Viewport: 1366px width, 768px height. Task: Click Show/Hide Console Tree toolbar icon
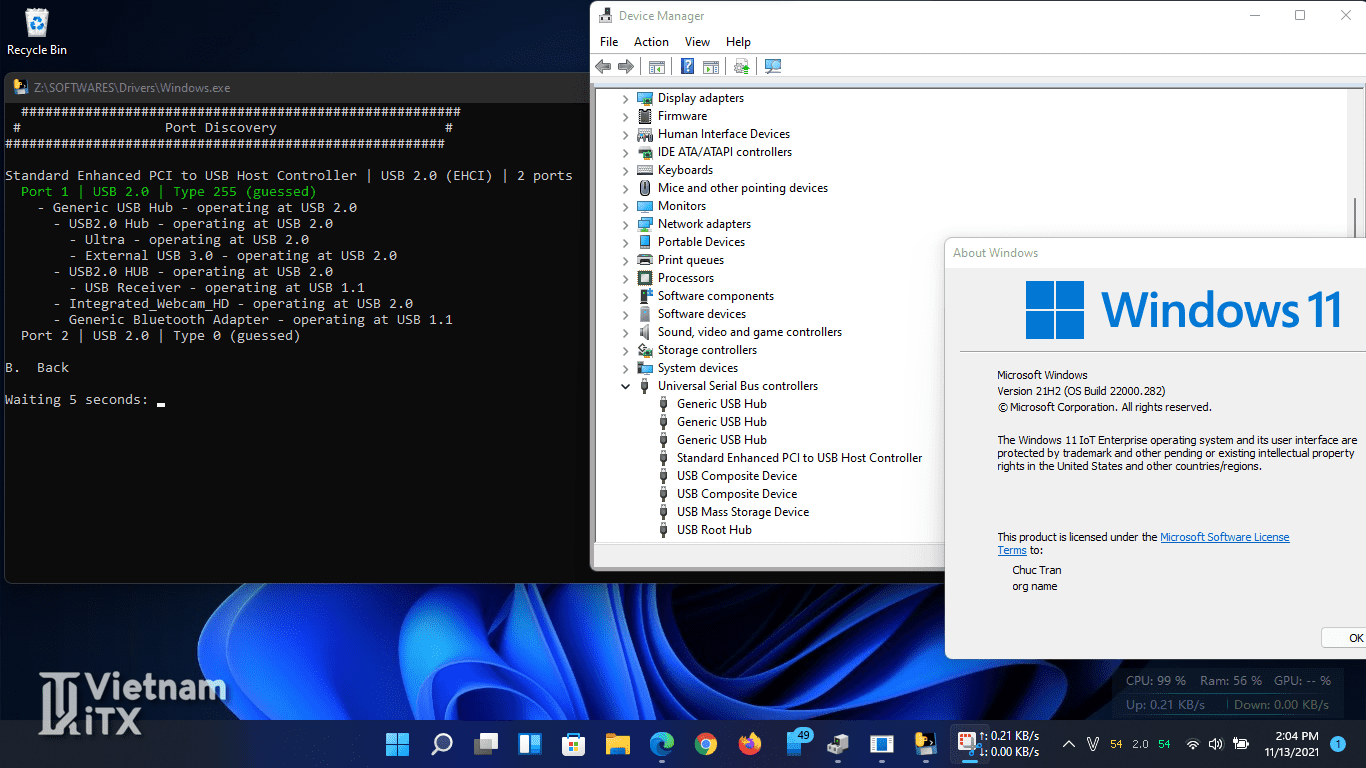(x=657, y=66)
